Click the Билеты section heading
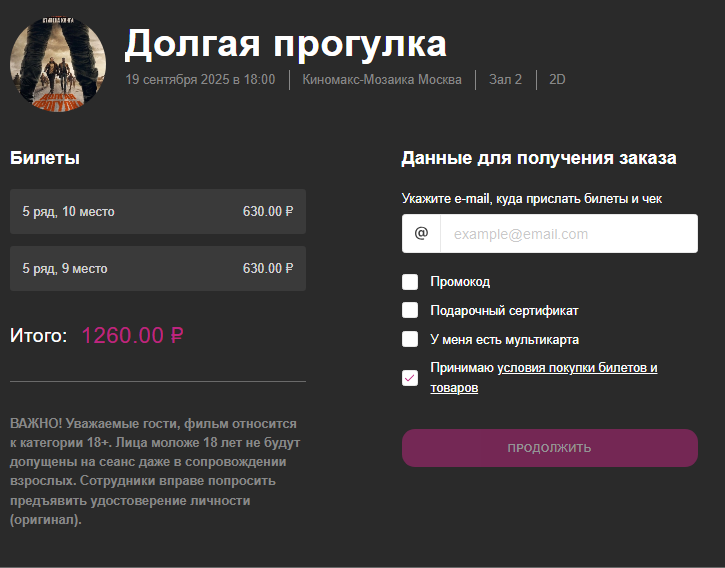Image resolution: width=725 pixels, height=568 pixels. (x=45, y=158)
